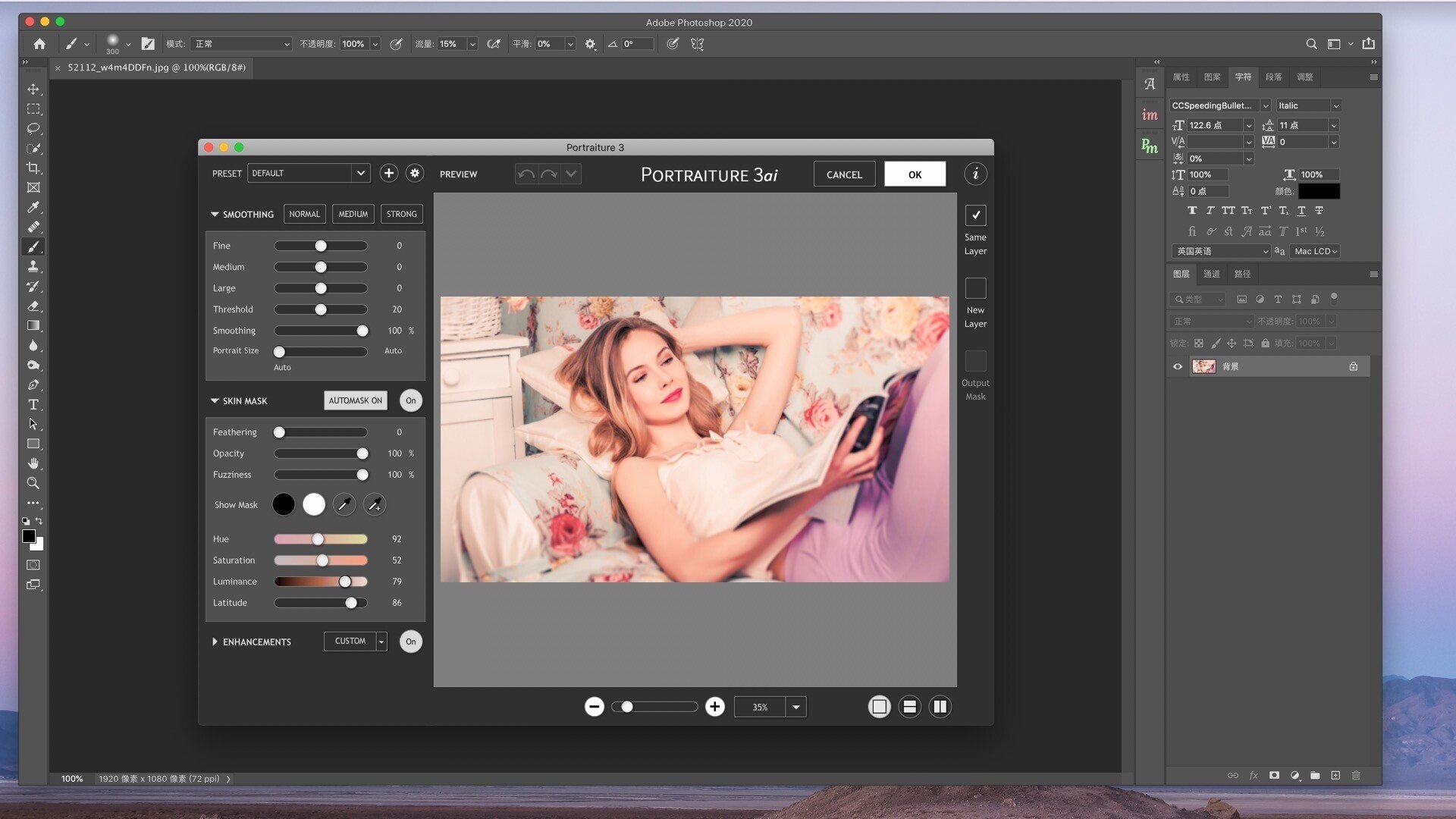This screenshot has width=1456, height=819.
Task: Select vertical split preview mode
Action: [940, 708]
